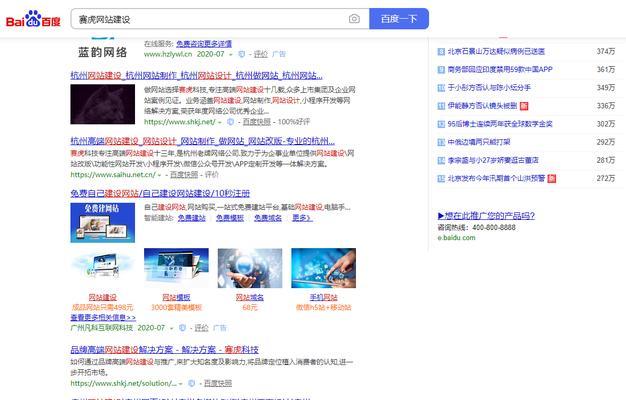Expand dropdown arrow beside www.hzlywl.cn date
626x400 pixels.
pos(230,54)
